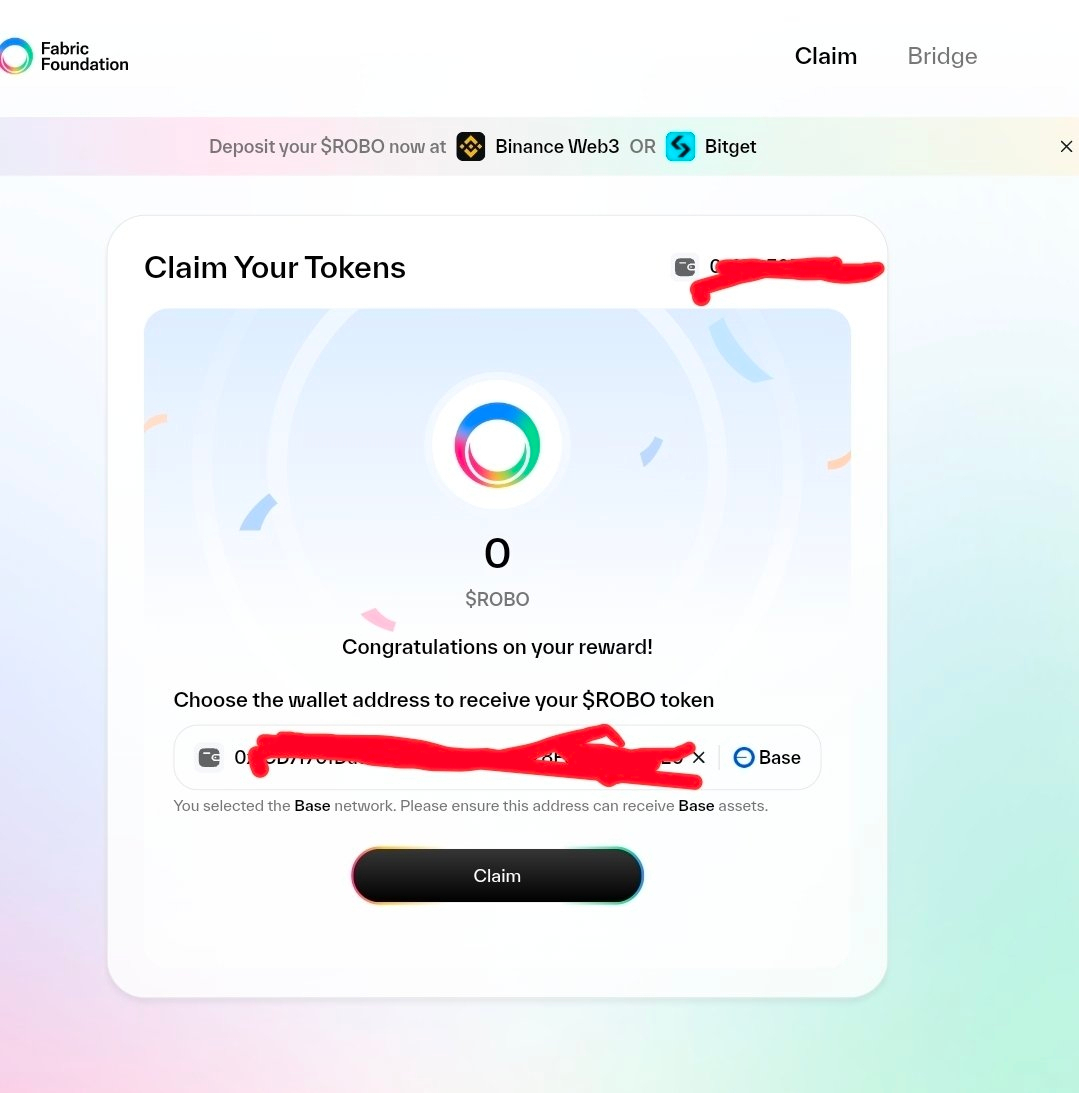Viewport: 1079px width, 1093px height.
Task: Clear the receiving wallet address
Action: pos(699,757)
